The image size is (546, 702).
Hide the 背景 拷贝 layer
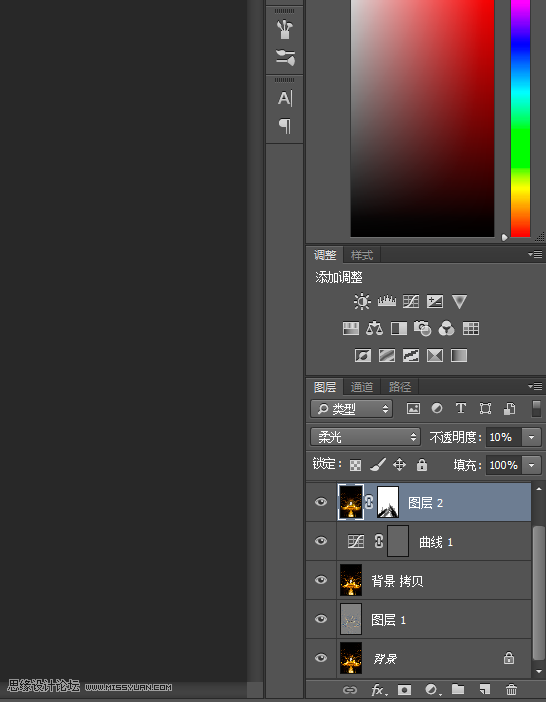coord(321,580)
